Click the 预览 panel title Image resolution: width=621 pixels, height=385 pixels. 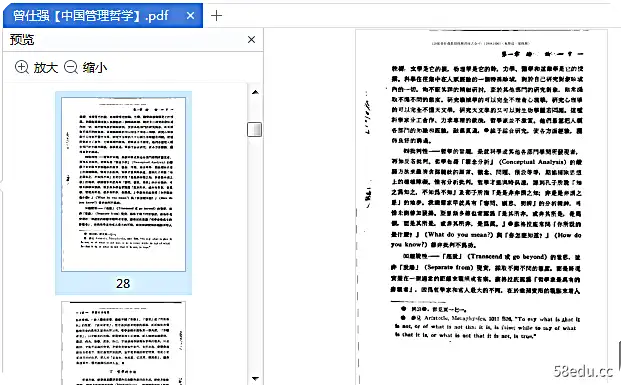(x=22, y=40)
